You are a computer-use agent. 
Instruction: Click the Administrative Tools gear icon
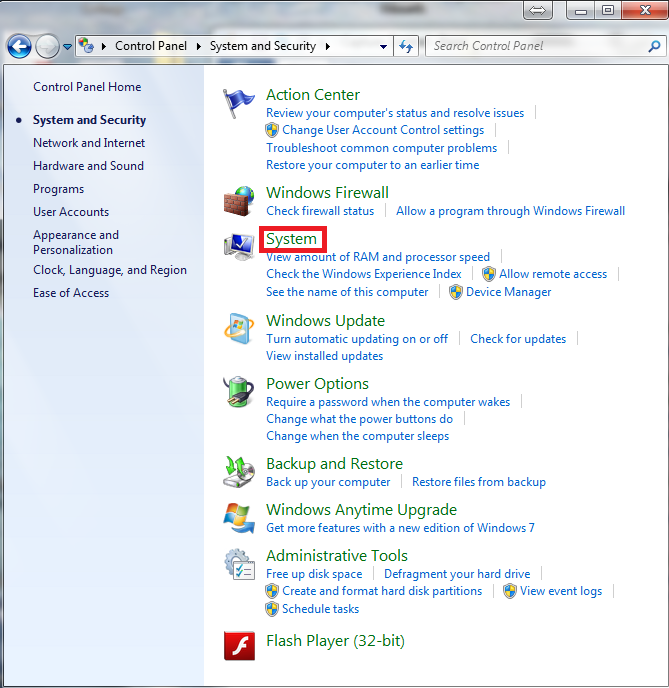point(239,564)
